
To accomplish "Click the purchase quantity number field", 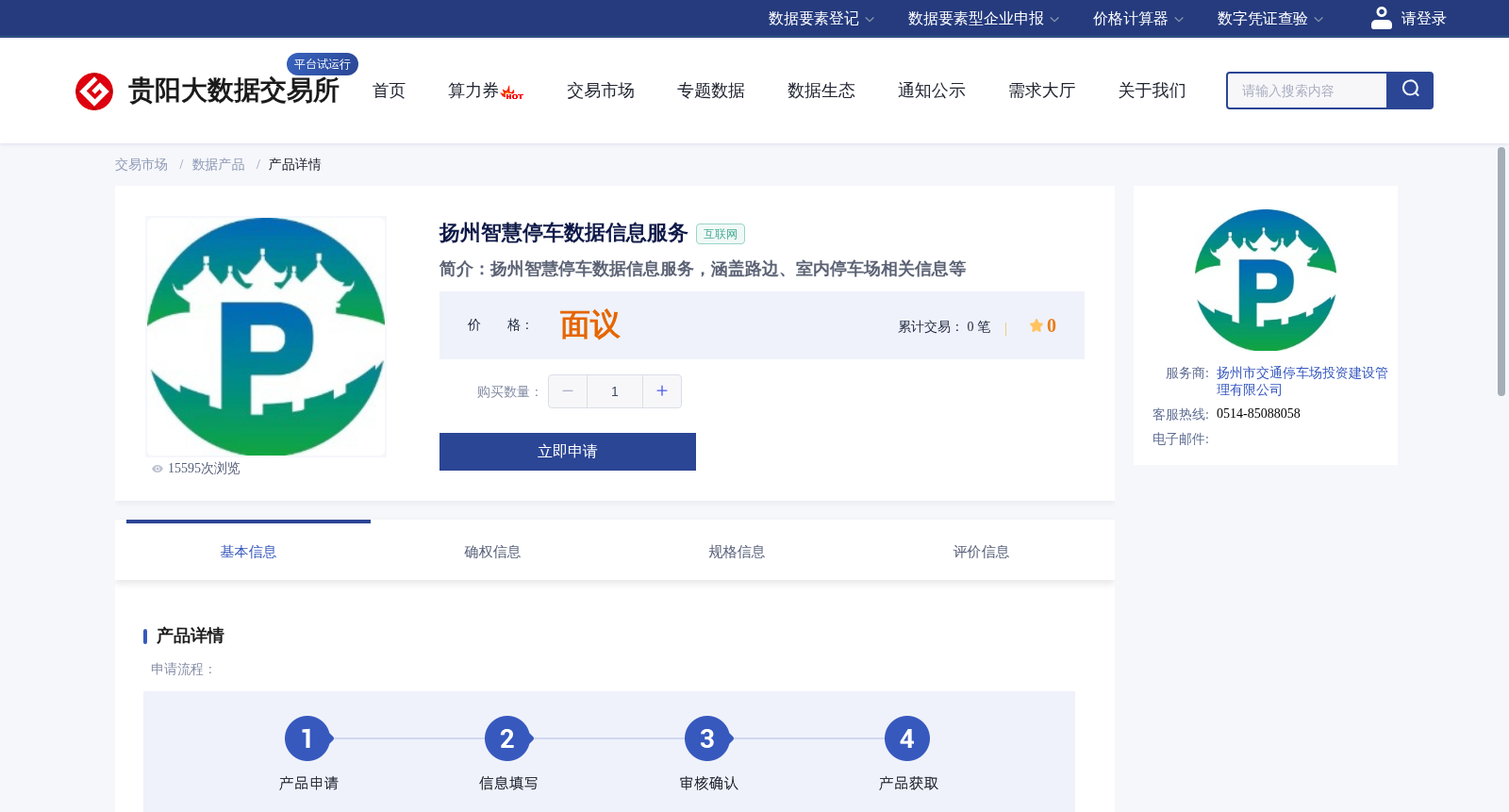I will click(615, 391).
